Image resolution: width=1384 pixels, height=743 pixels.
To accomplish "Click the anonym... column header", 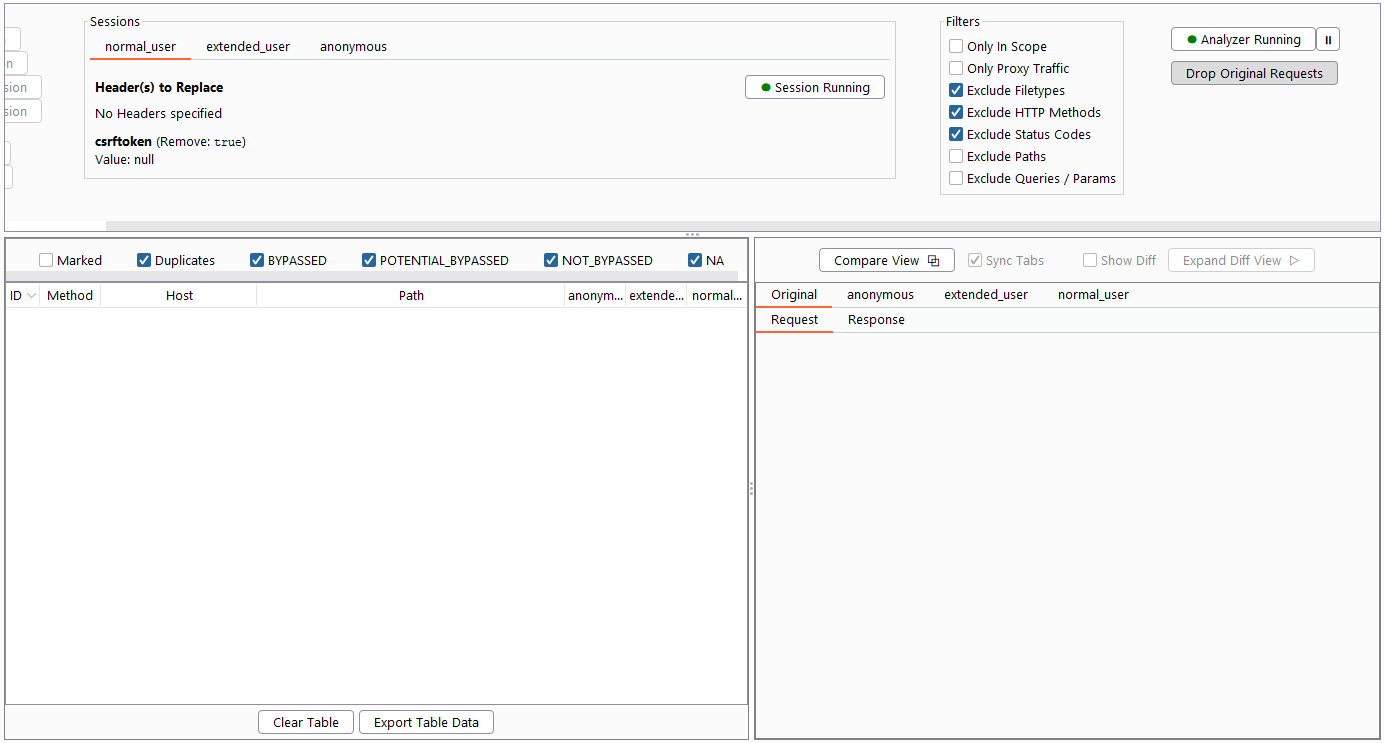I will [x=595, y=296].
